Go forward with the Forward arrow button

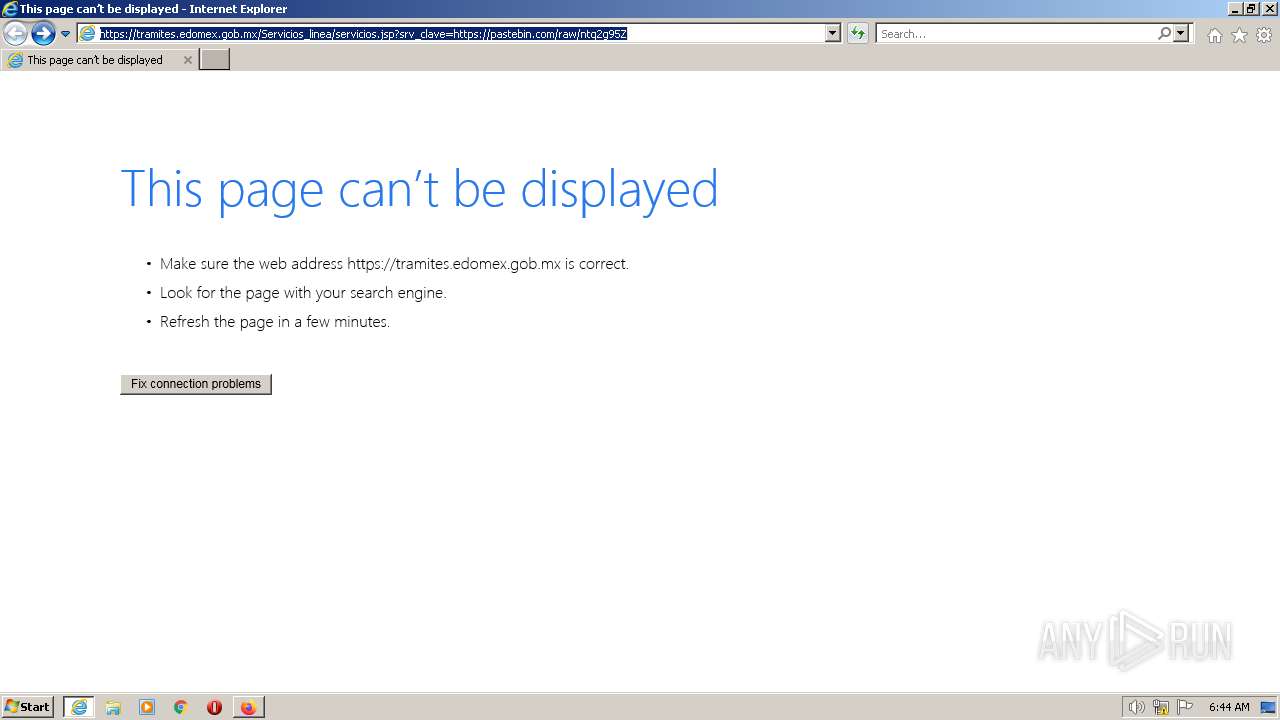point(42,34)
